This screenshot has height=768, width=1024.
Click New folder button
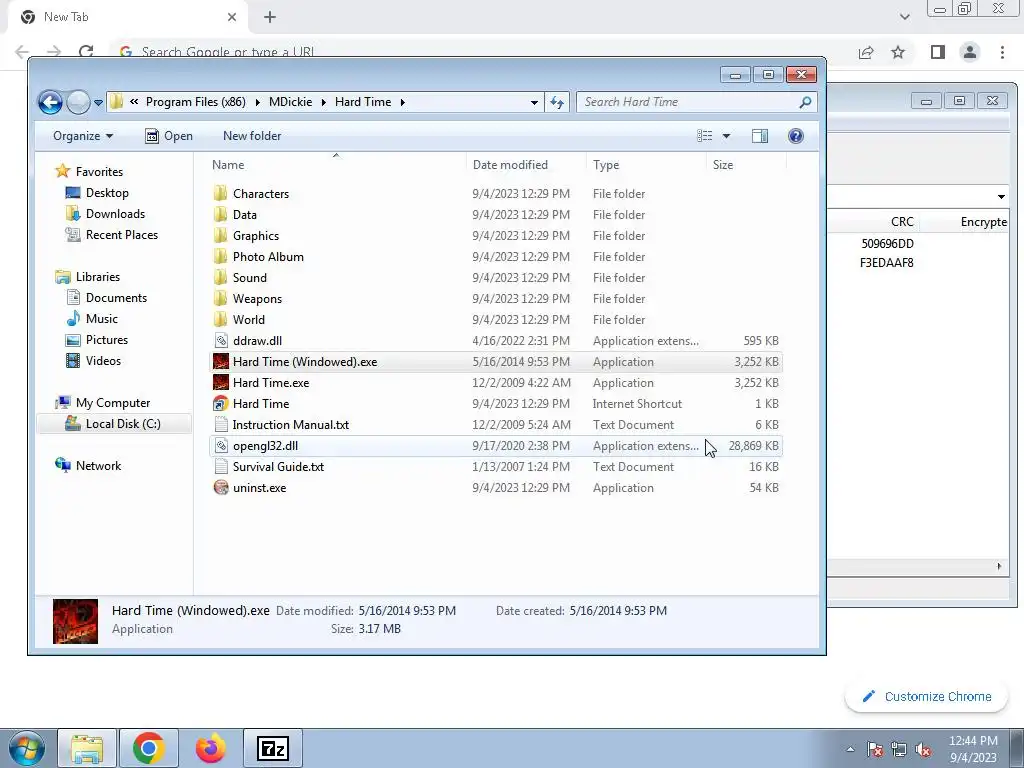point(252,136)
